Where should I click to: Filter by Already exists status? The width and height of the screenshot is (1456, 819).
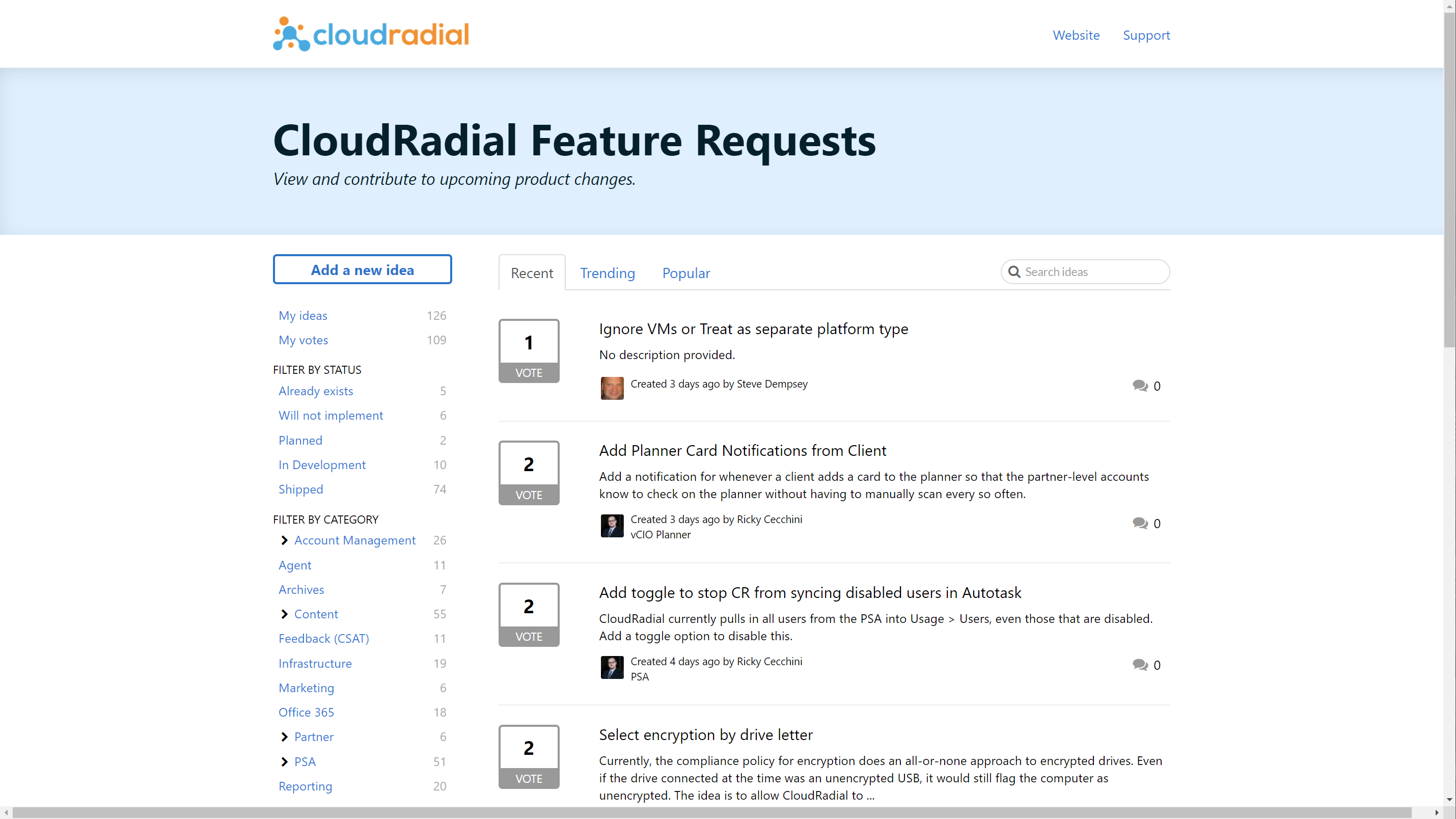315,391
